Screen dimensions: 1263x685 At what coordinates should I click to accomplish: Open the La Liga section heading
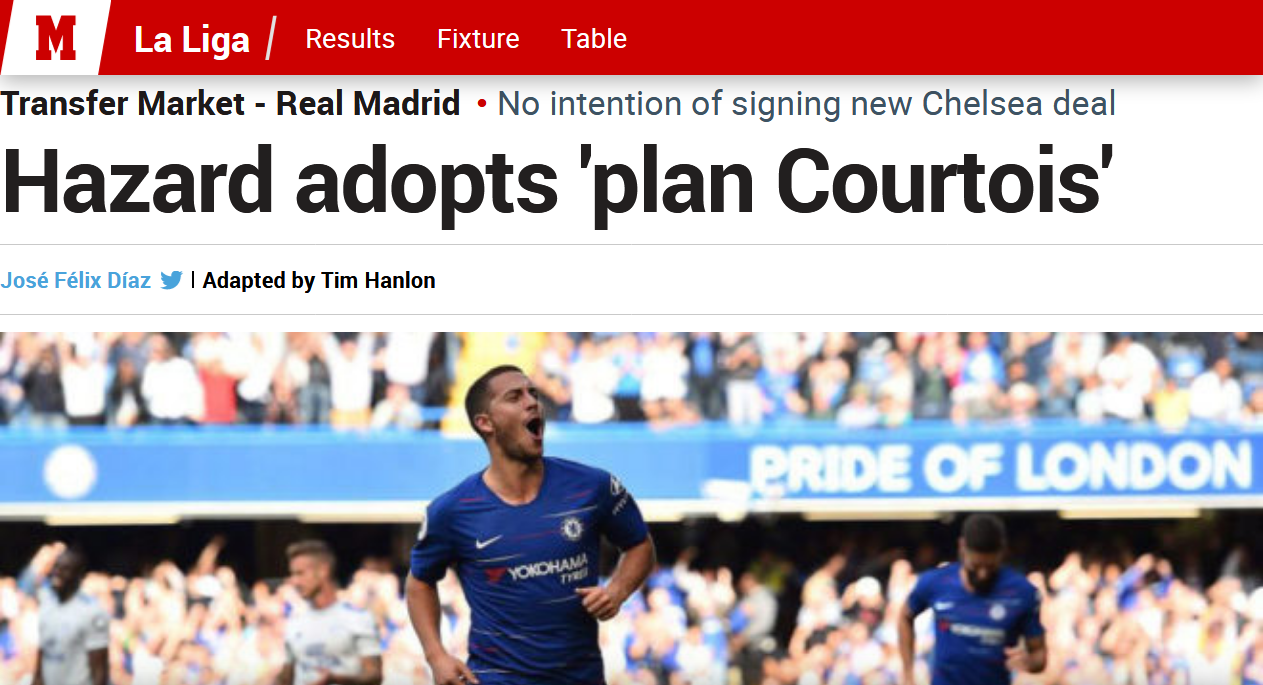coord(192,40)
